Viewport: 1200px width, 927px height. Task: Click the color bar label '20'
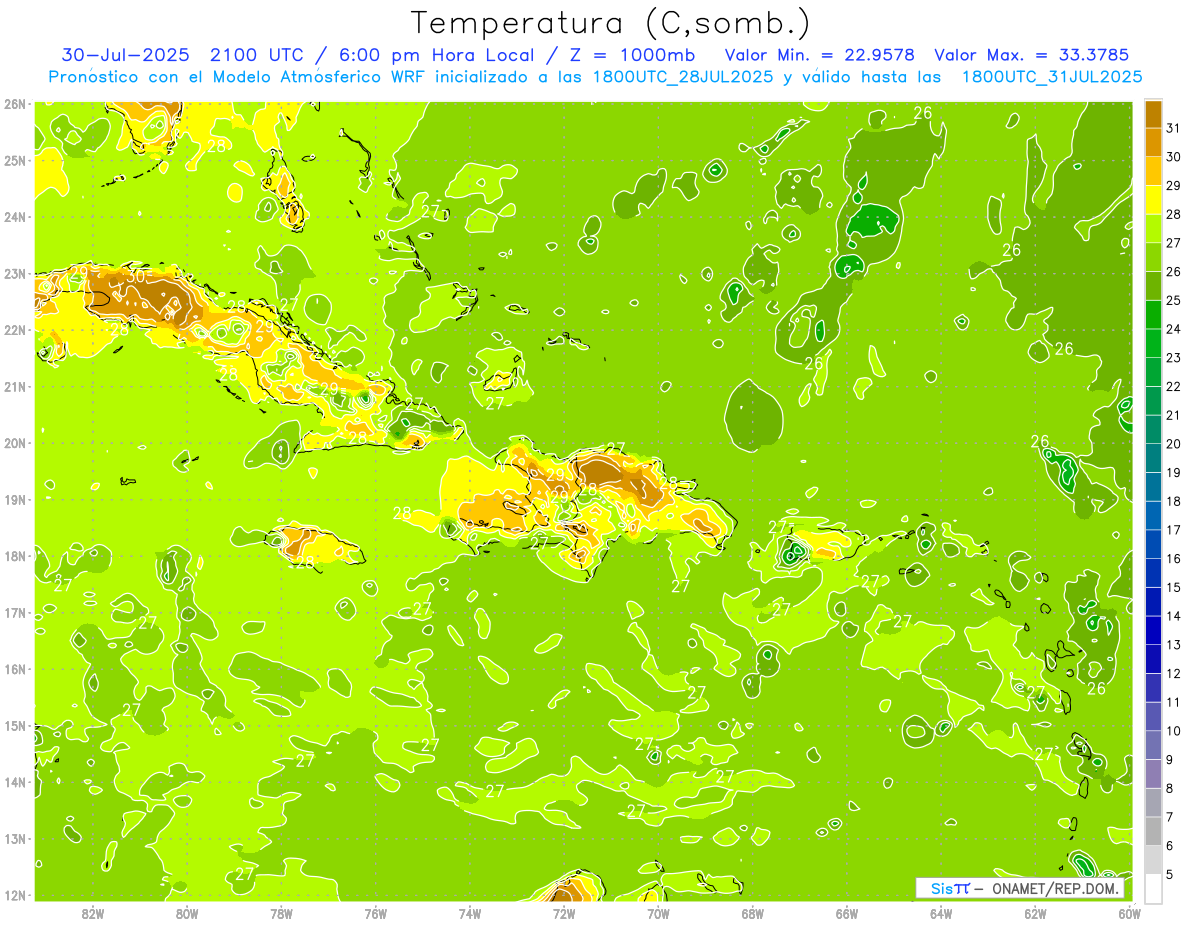[1173, 444]
